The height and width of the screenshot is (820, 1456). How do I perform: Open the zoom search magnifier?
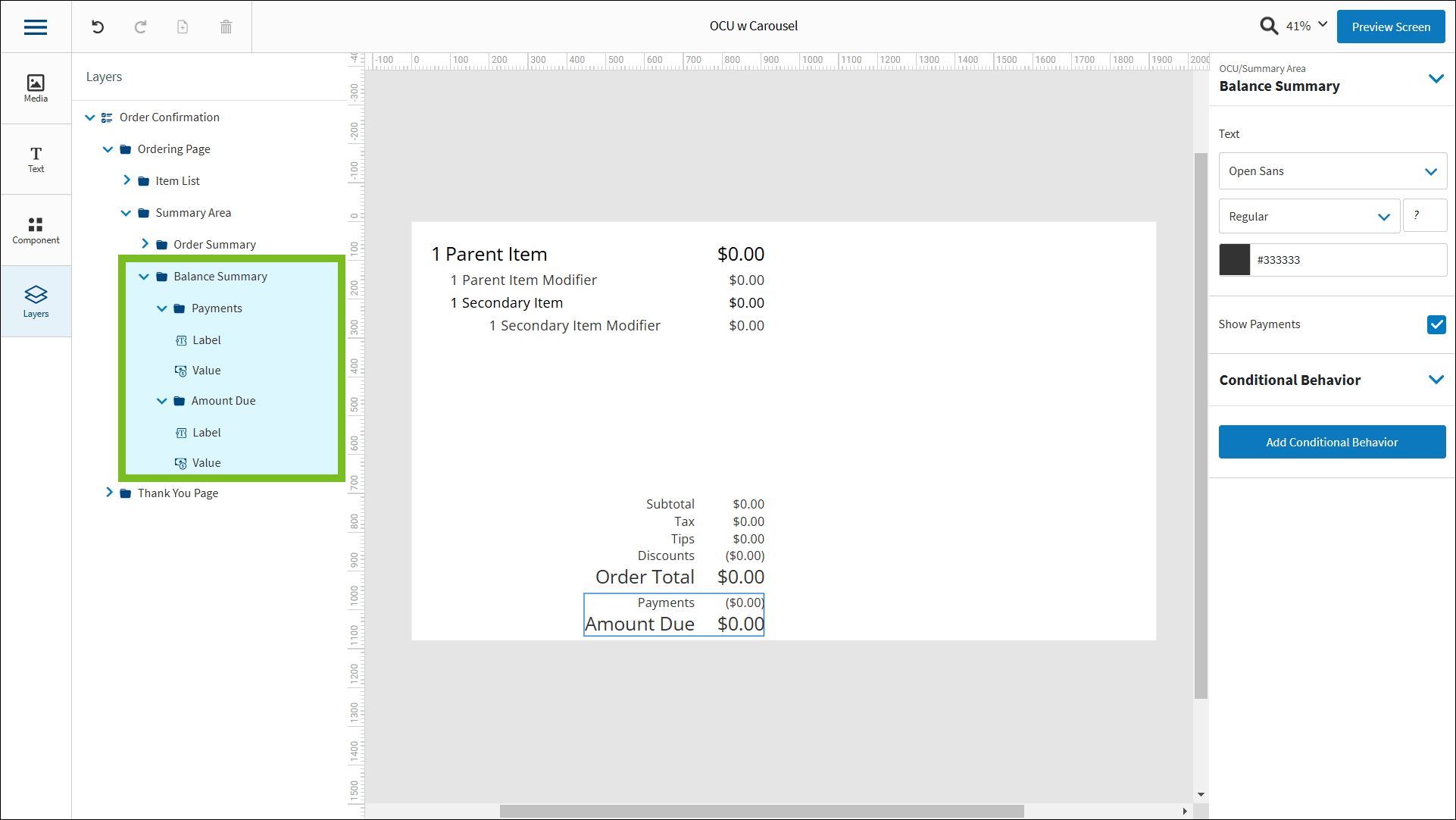[x=1269, y=25]
